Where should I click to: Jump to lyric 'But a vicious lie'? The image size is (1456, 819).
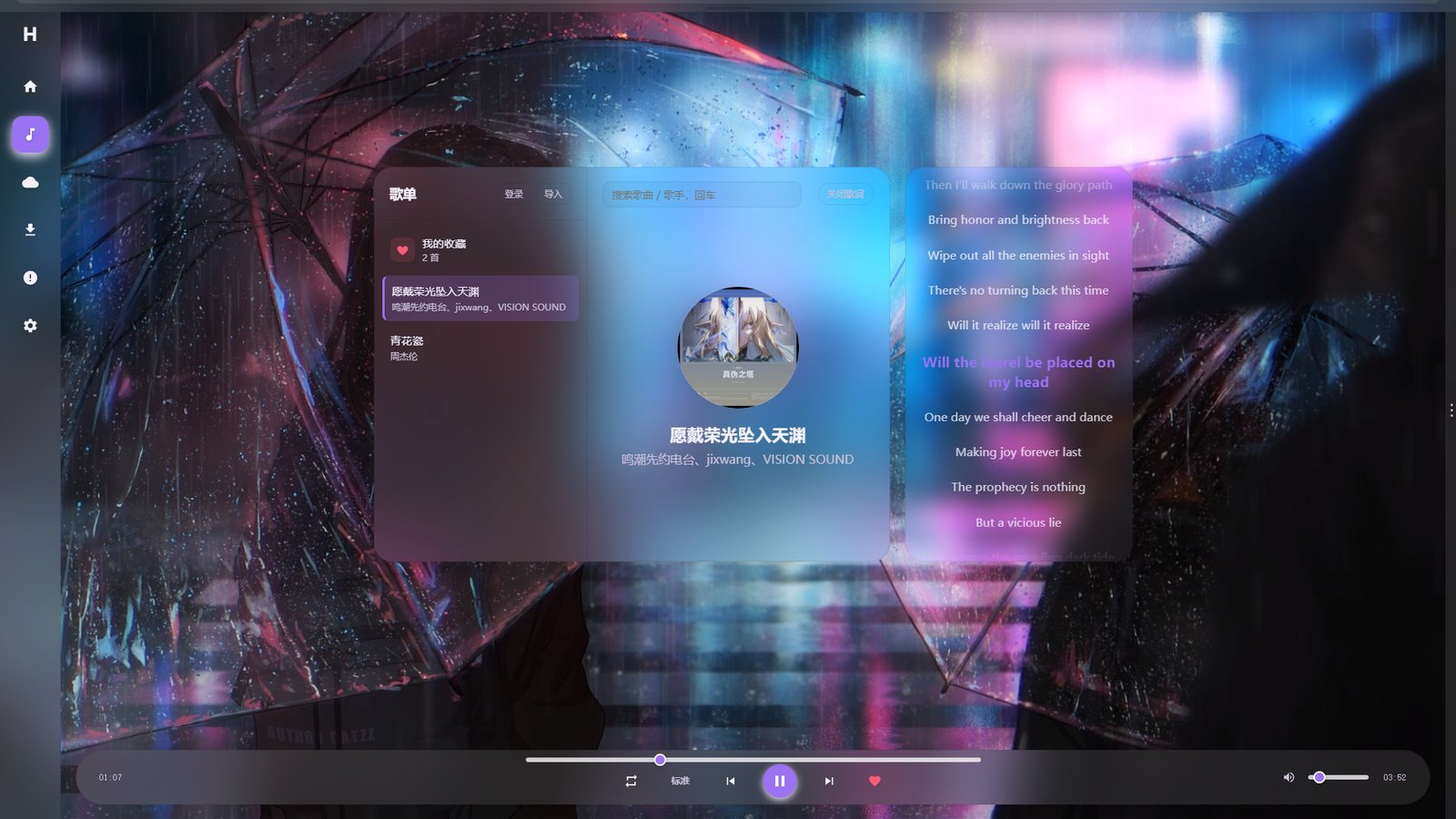click(x=1018, y=523)
